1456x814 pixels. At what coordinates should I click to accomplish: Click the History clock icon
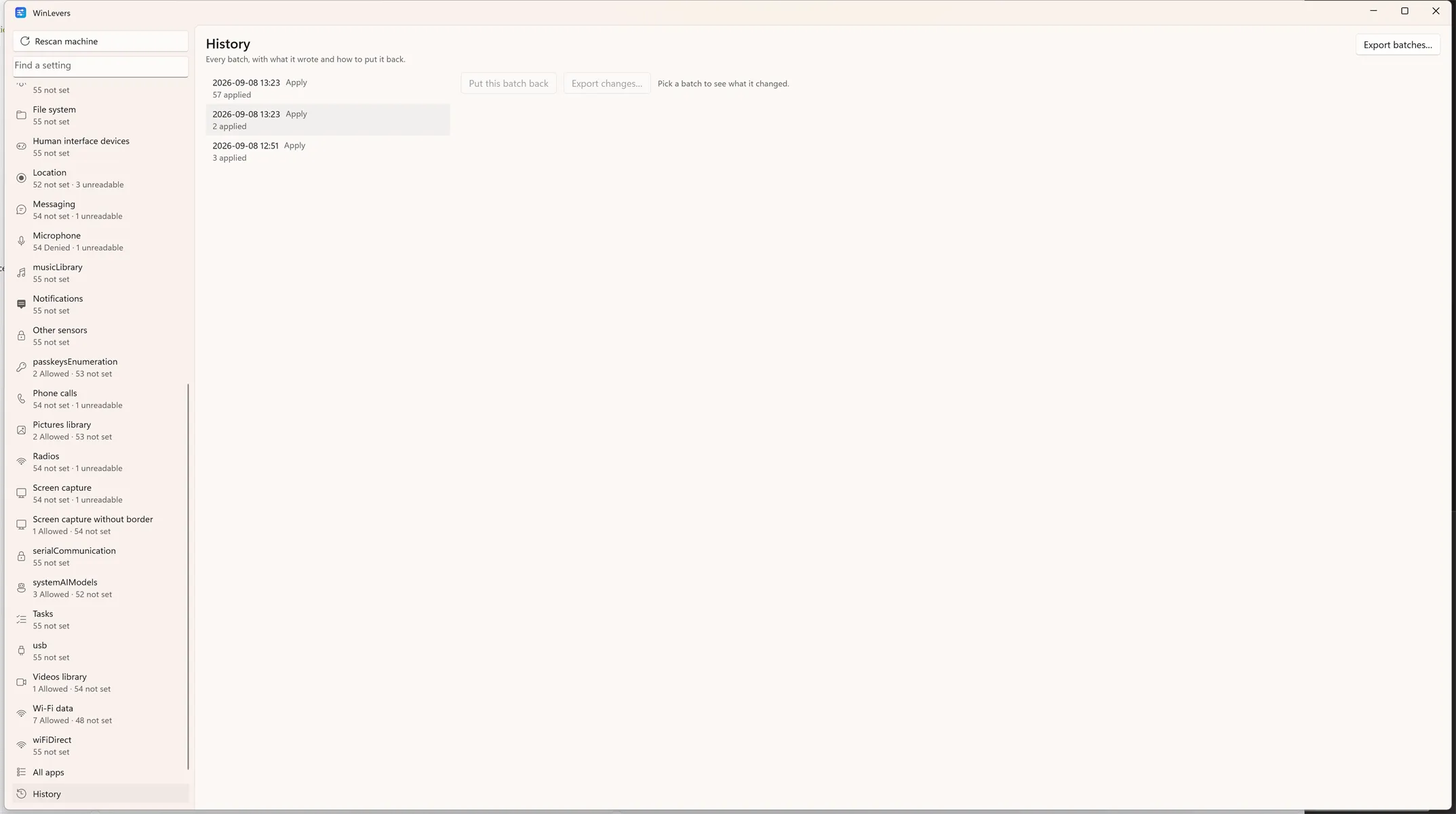click(x=21, y=794)
